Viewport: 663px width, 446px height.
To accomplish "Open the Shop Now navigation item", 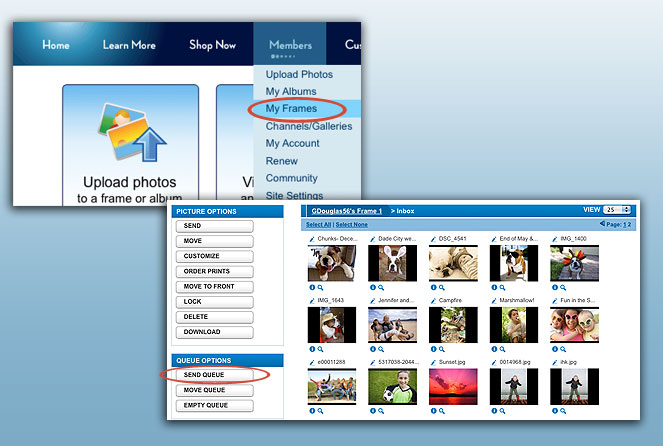I will 212,45.
